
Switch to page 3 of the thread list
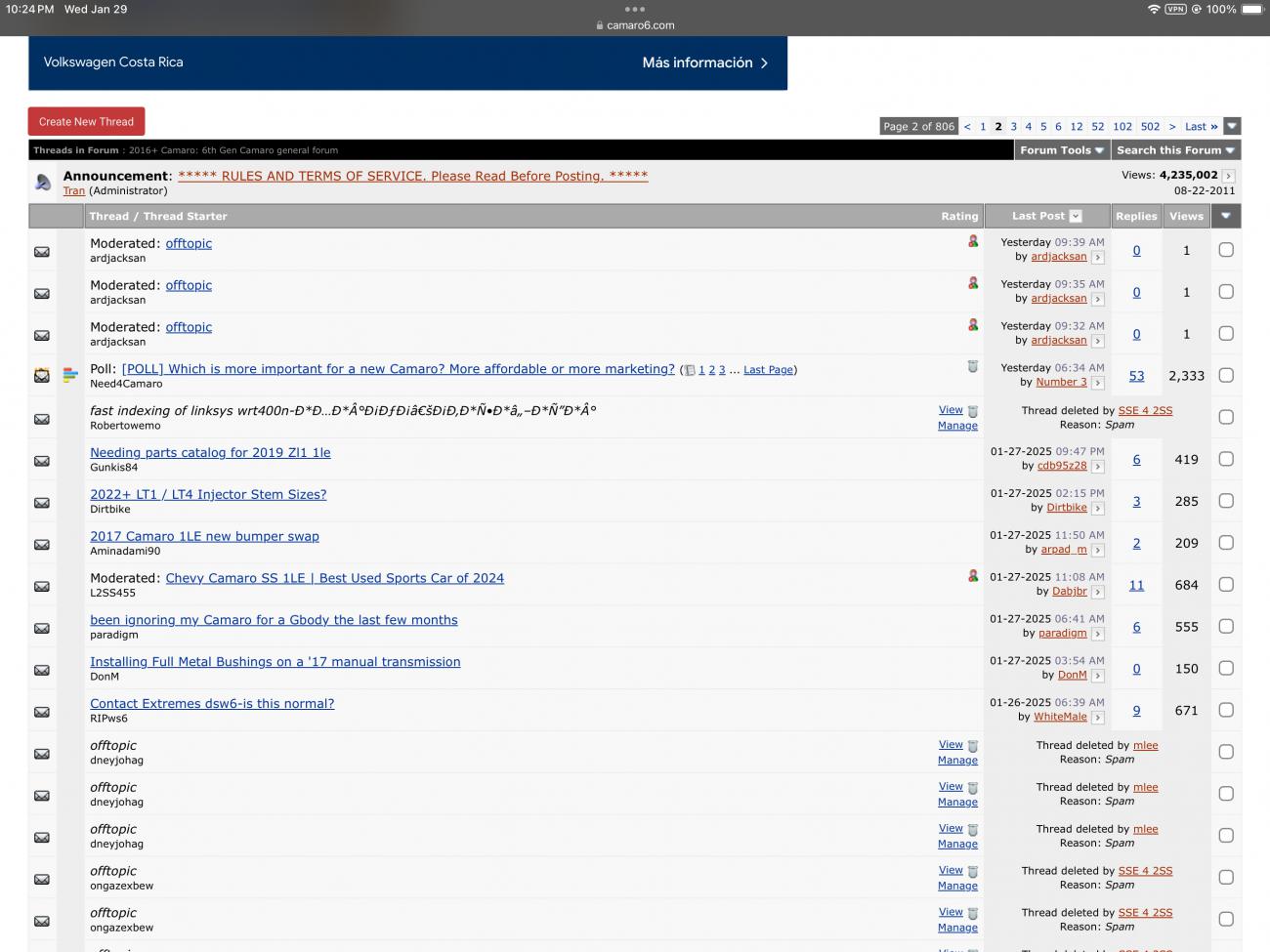[x=1013, y=126]
